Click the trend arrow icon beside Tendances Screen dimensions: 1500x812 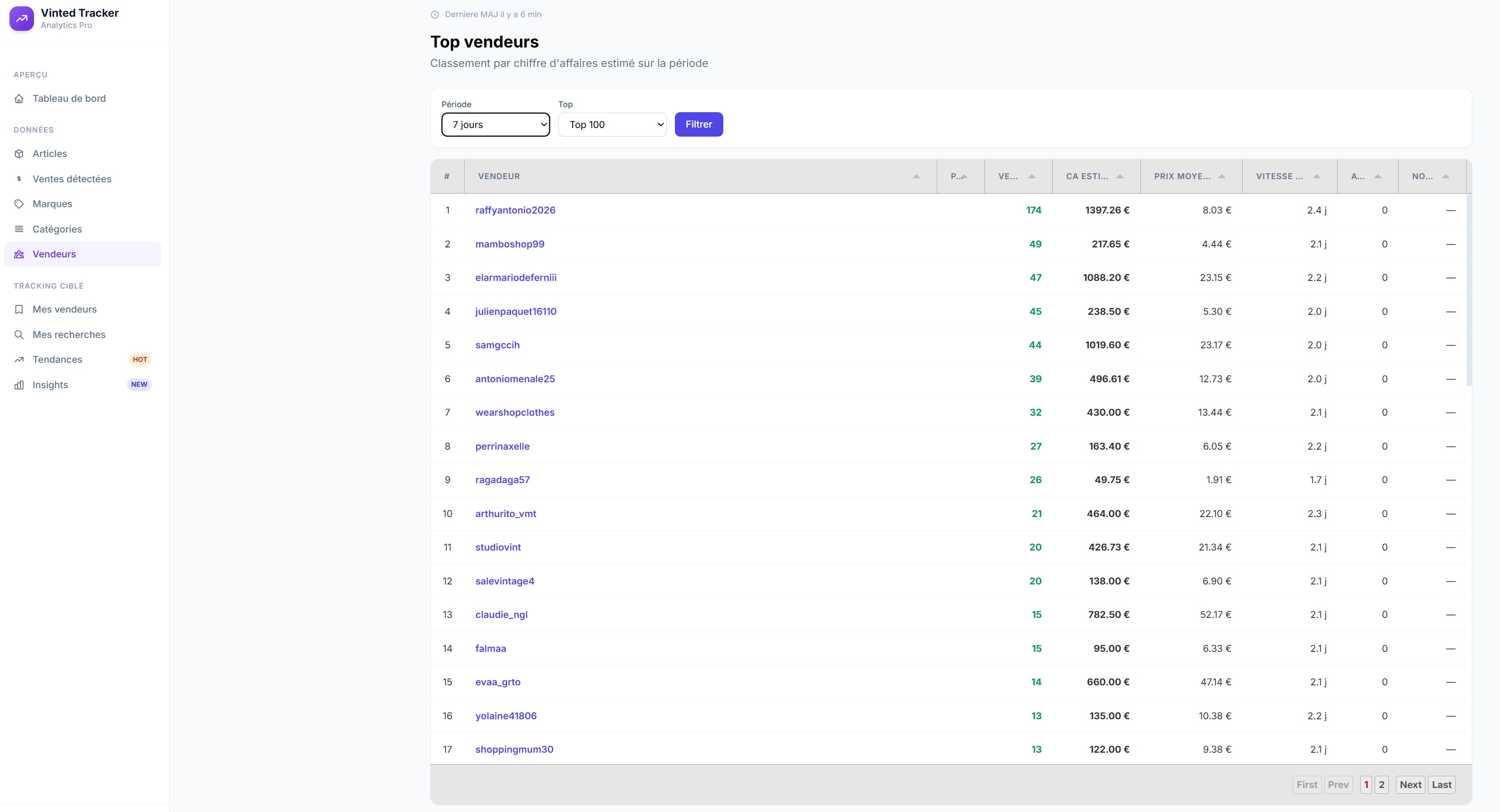[19, 359]
